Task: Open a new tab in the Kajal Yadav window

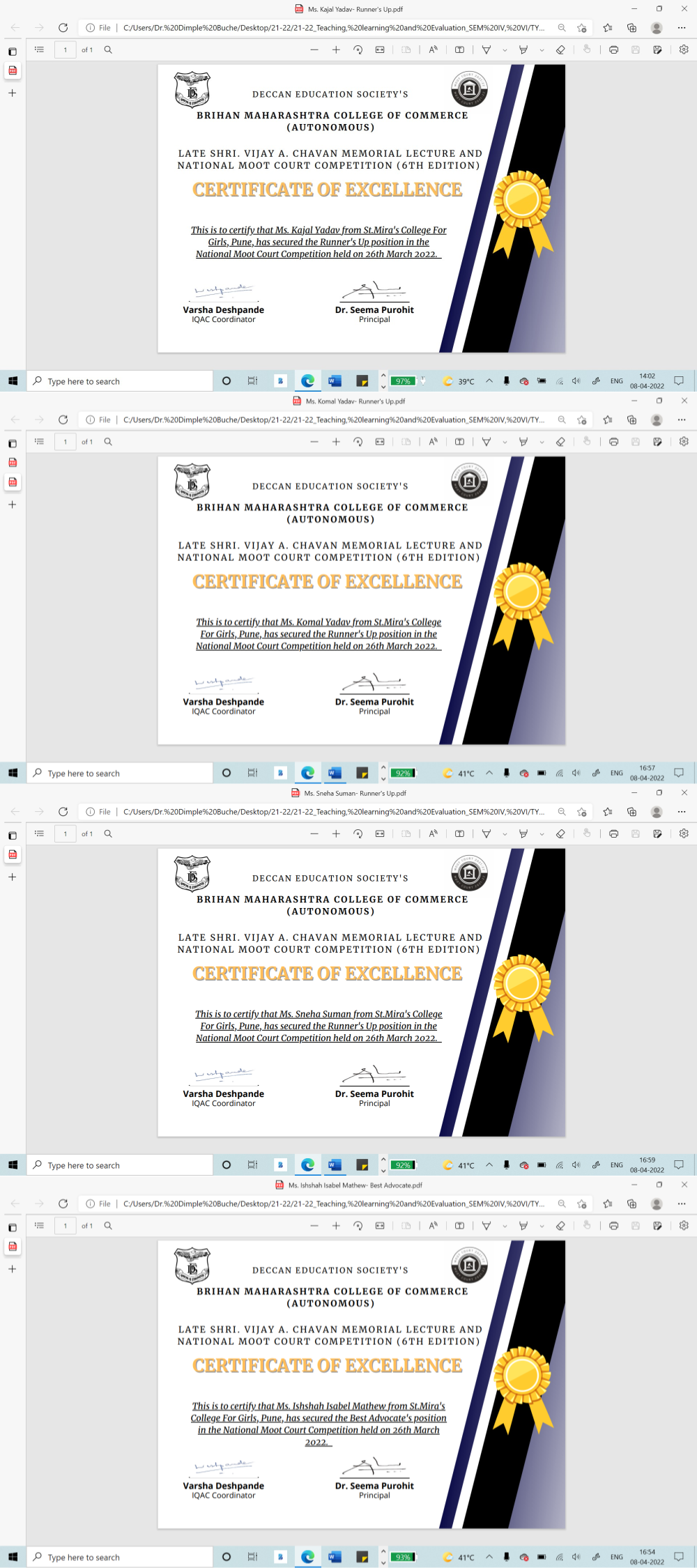Action: point(12,93)
